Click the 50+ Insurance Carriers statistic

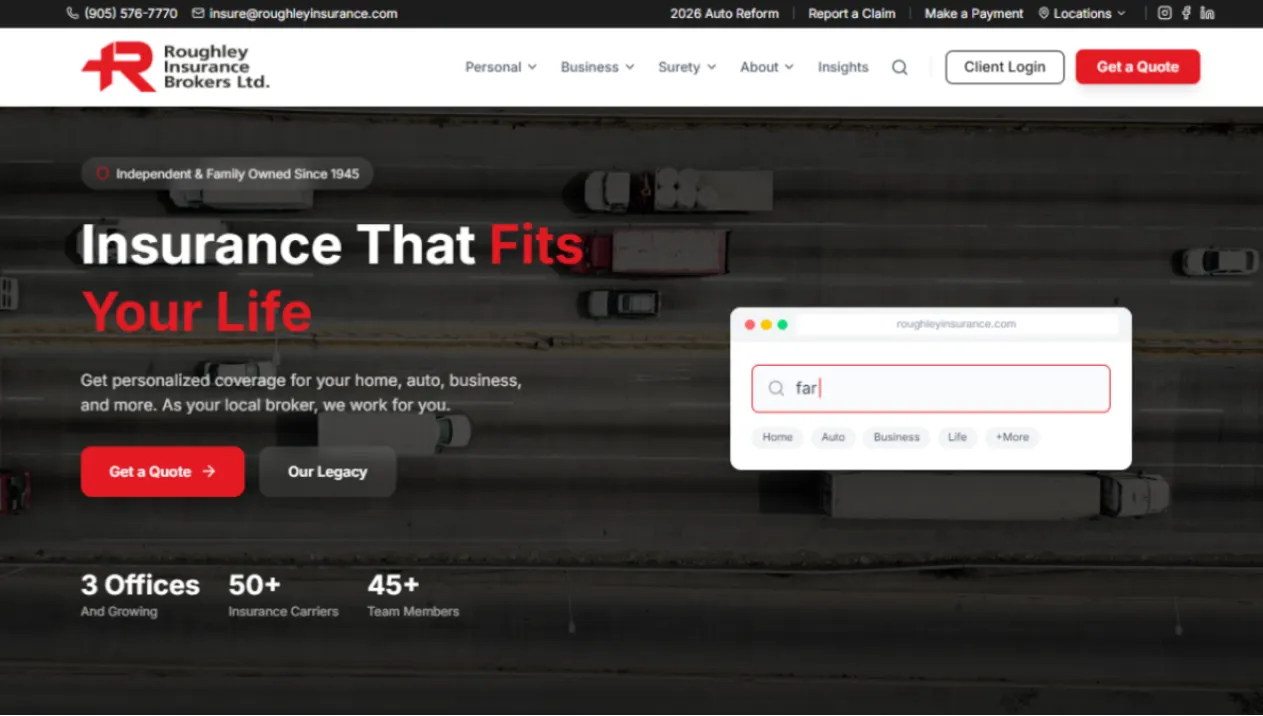pyautogui.click(x=283, y=594)
